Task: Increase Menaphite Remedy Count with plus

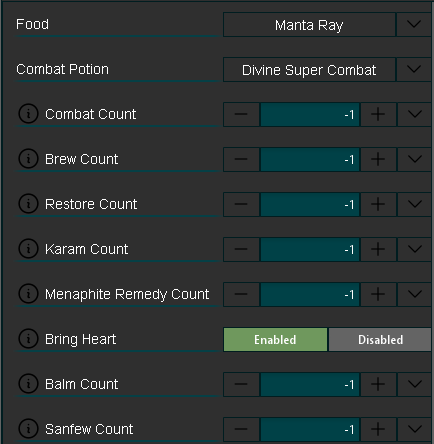Action: (x=378, y=294)
